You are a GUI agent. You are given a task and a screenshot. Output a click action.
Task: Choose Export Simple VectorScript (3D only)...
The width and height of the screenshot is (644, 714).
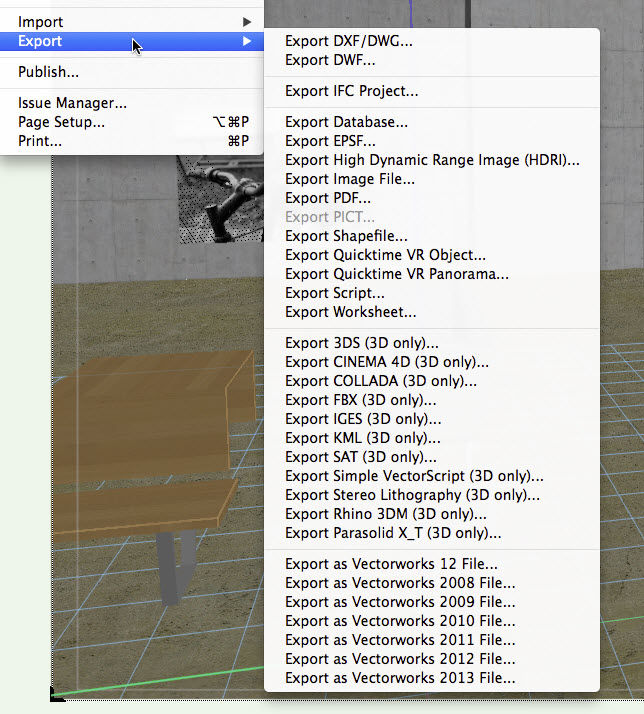point(432,476)
